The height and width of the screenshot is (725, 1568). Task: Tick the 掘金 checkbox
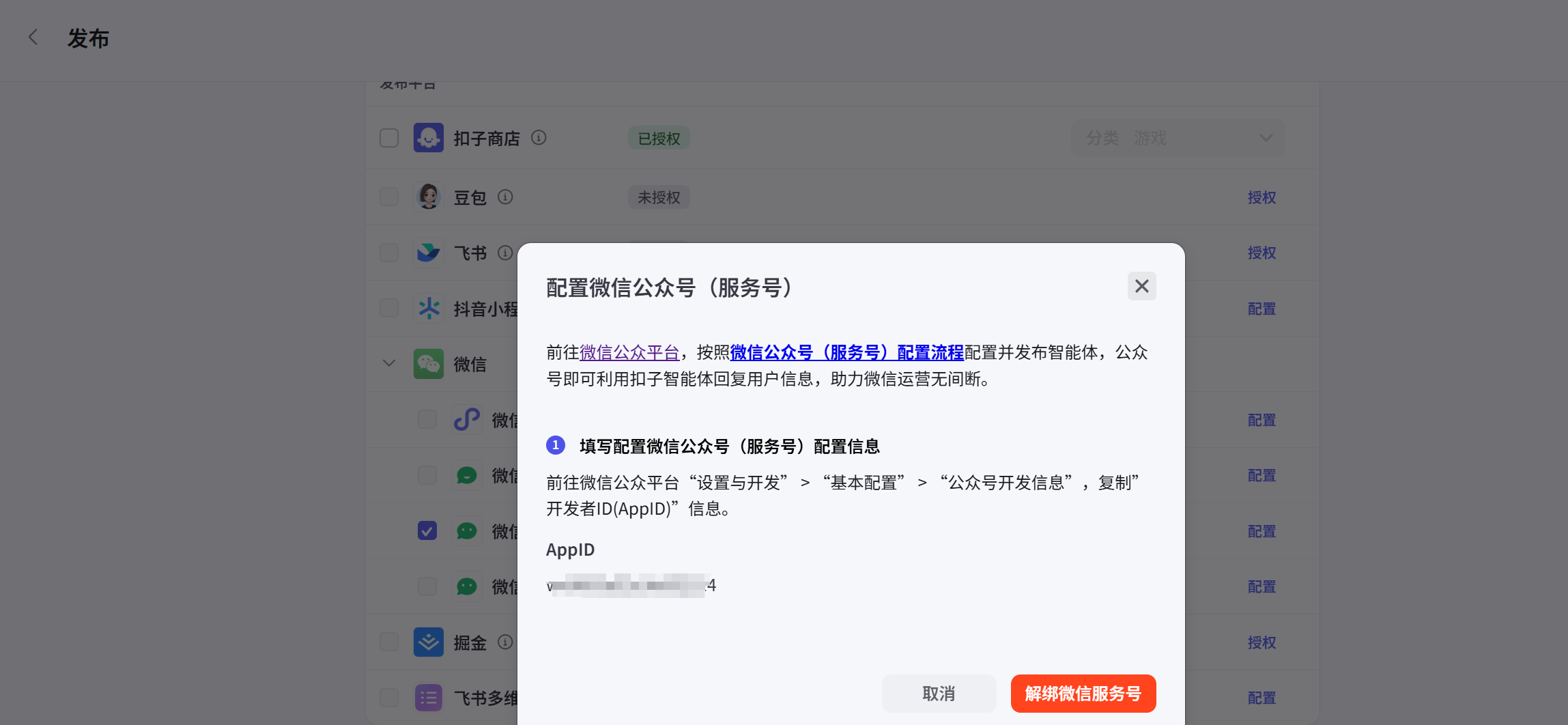coord(389,642)
